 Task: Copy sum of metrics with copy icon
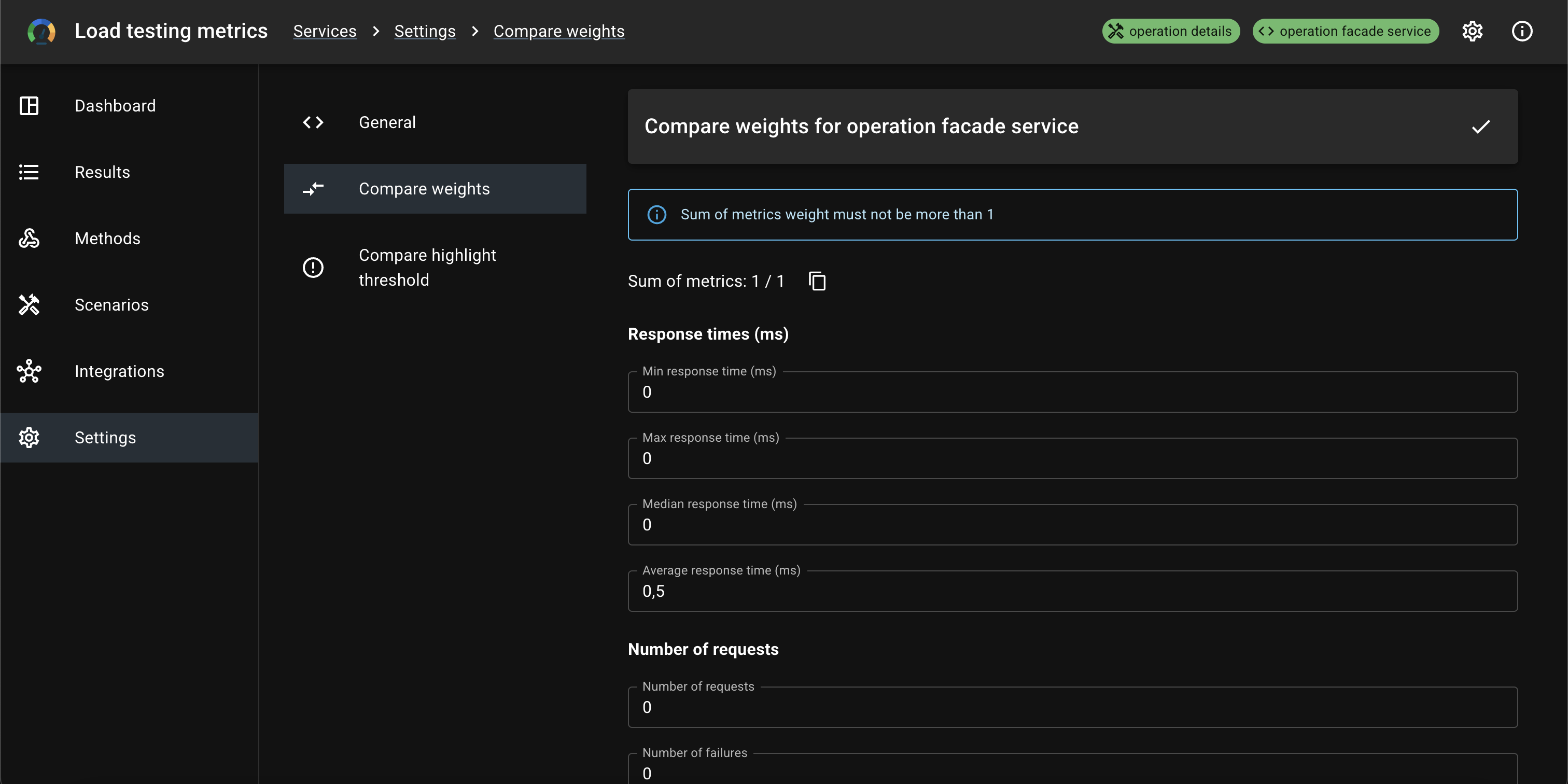tap(817, 281)
